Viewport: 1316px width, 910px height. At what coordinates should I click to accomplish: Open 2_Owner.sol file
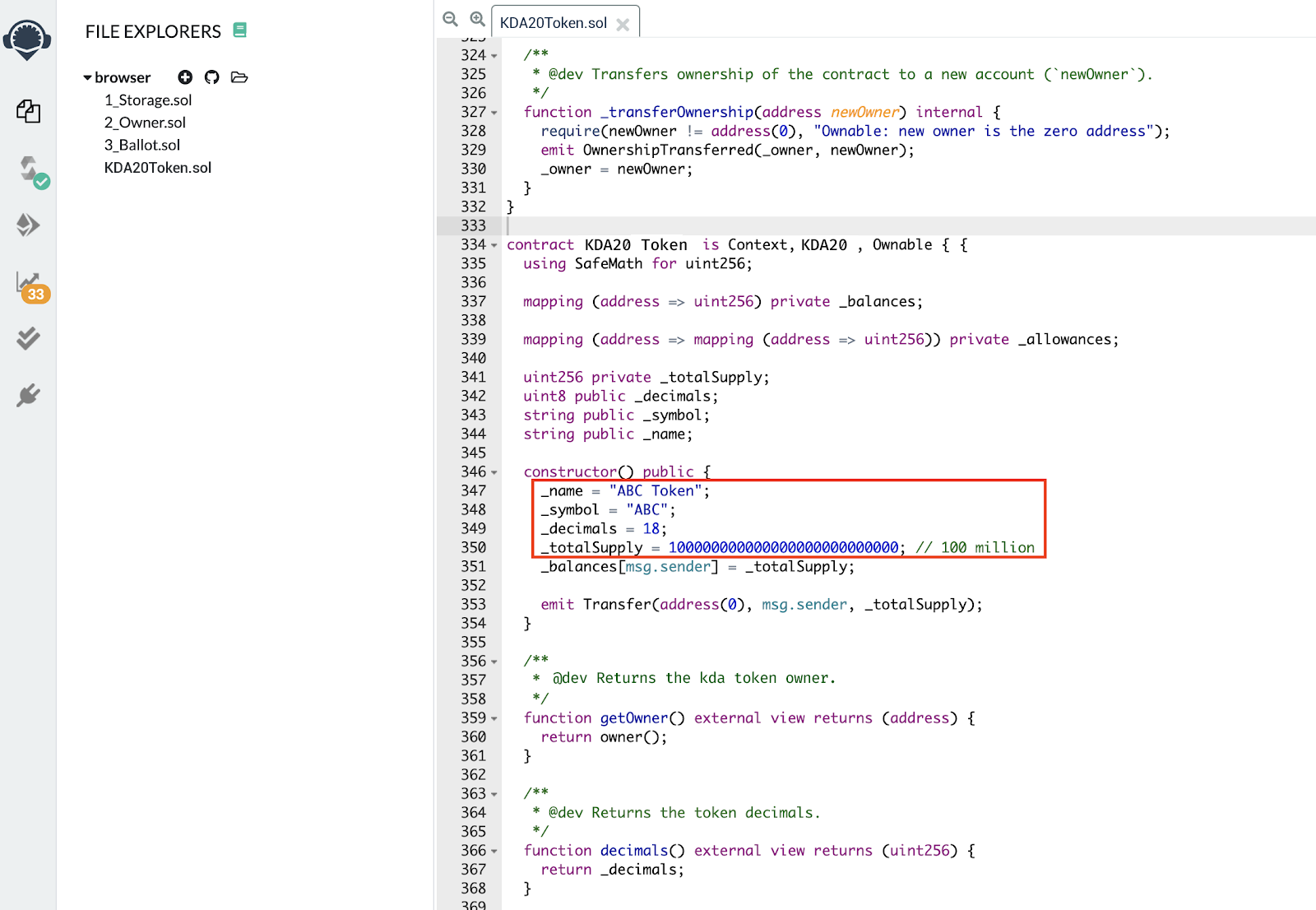tap(145, 123)
